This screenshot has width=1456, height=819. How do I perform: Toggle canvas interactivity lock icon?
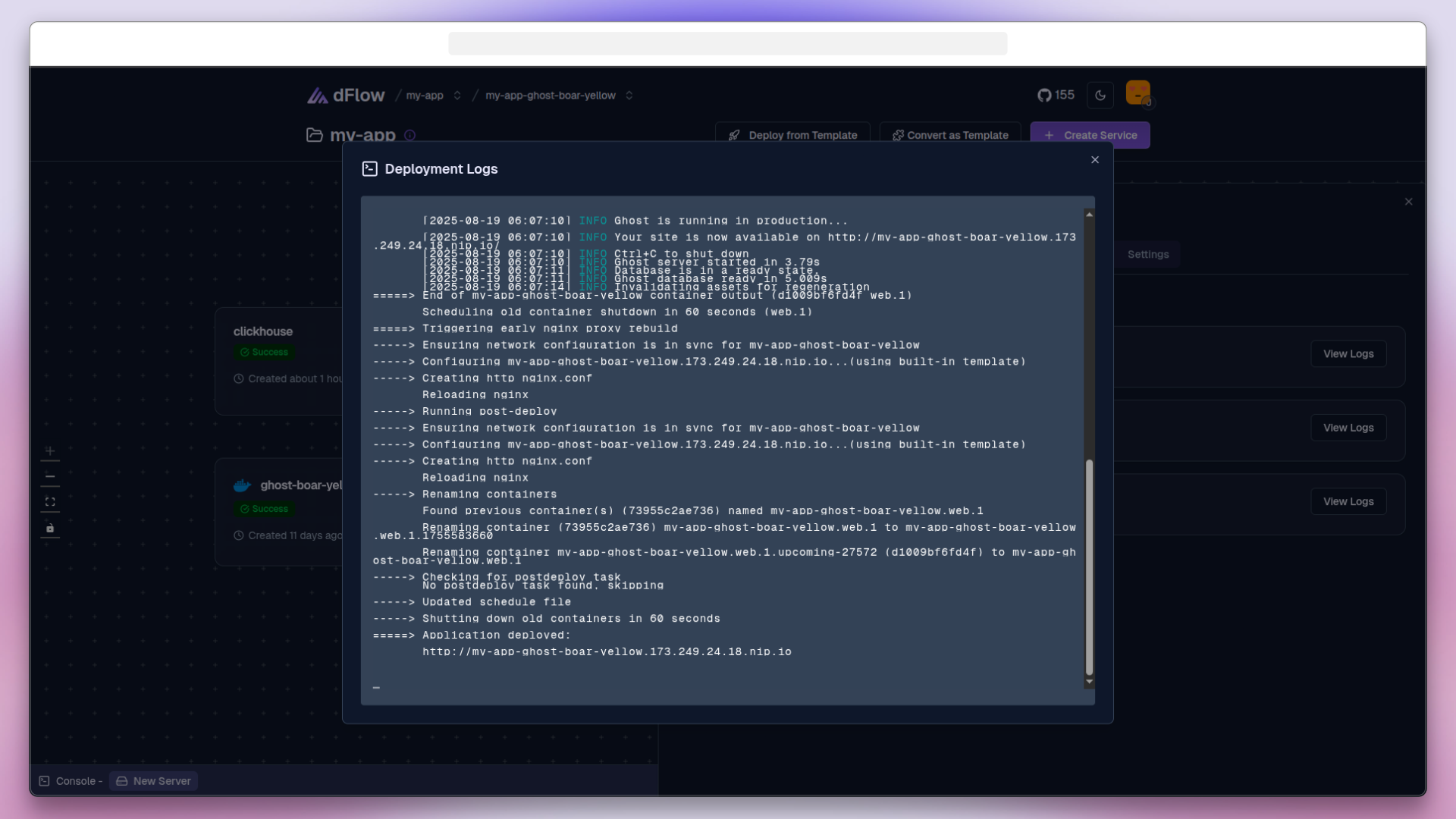50,528
